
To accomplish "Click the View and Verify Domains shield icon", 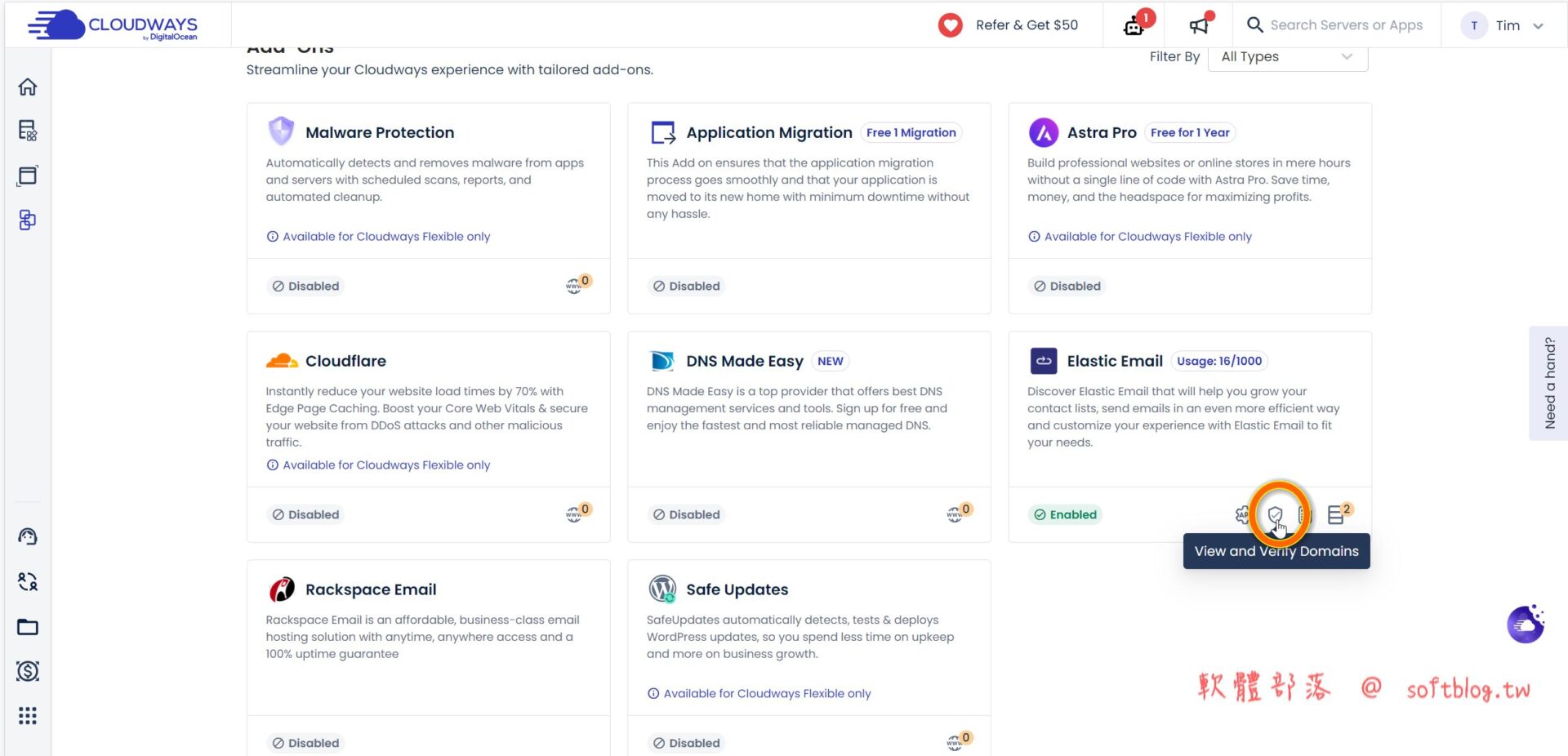I will [x=1275, y=514].
